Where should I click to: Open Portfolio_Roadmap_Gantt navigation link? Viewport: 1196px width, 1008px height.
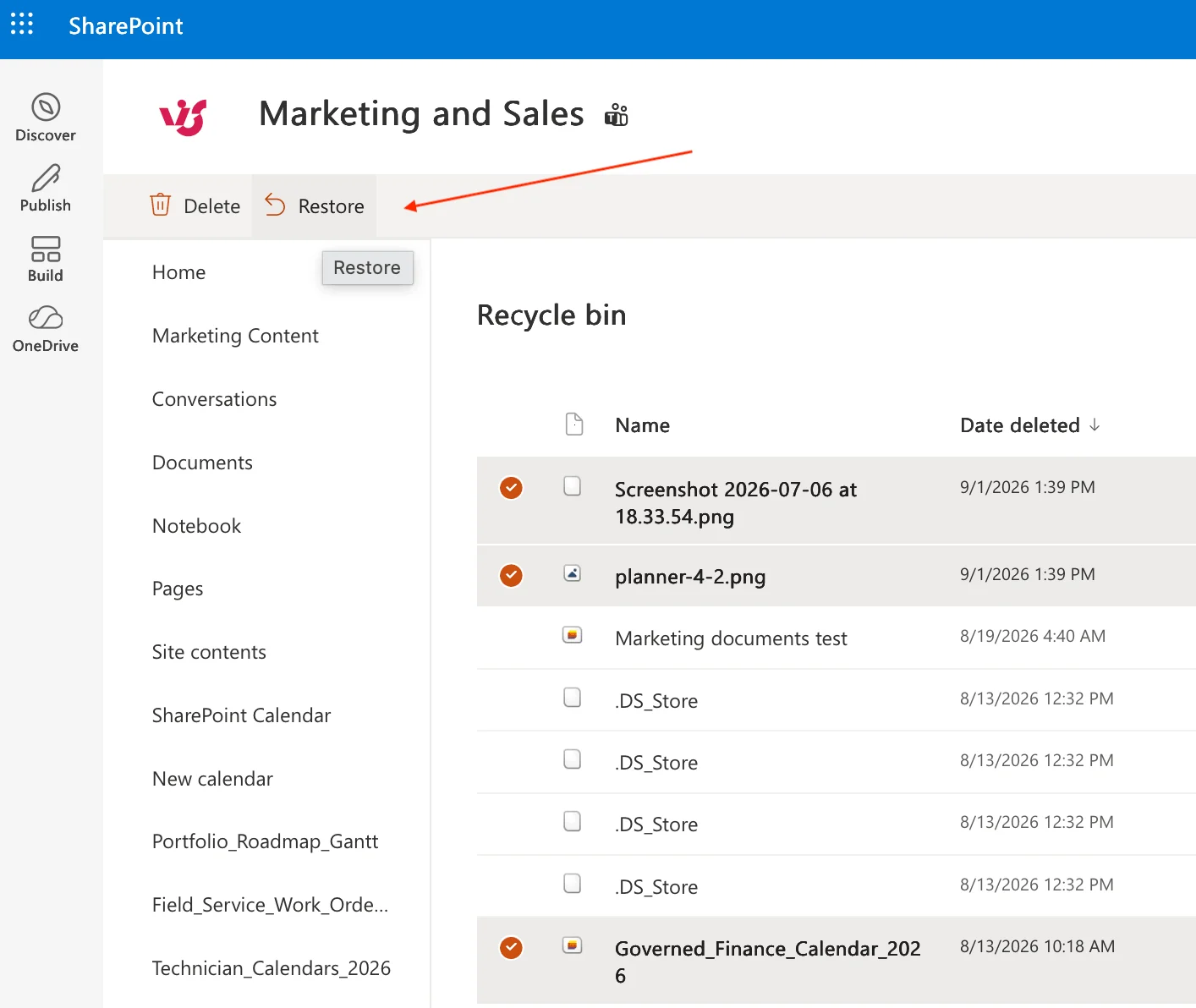click(265, 841)
